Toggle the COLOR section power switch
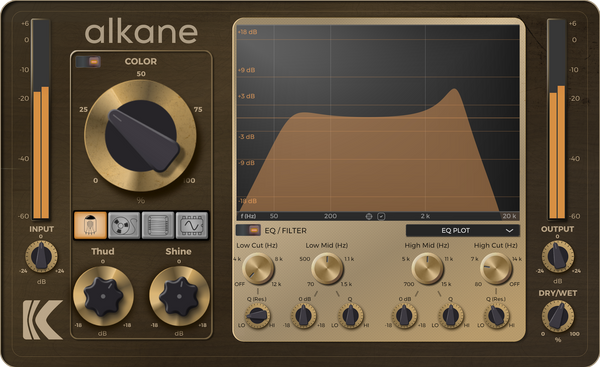This screenshot has width=600, height=367. 88,62
